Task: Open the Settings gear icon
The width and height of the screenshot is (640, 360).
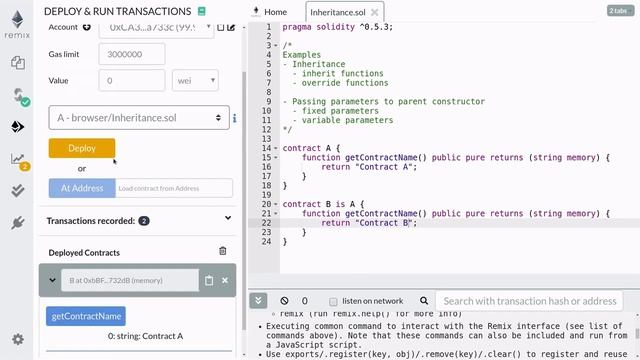Action: click(18, 339)
